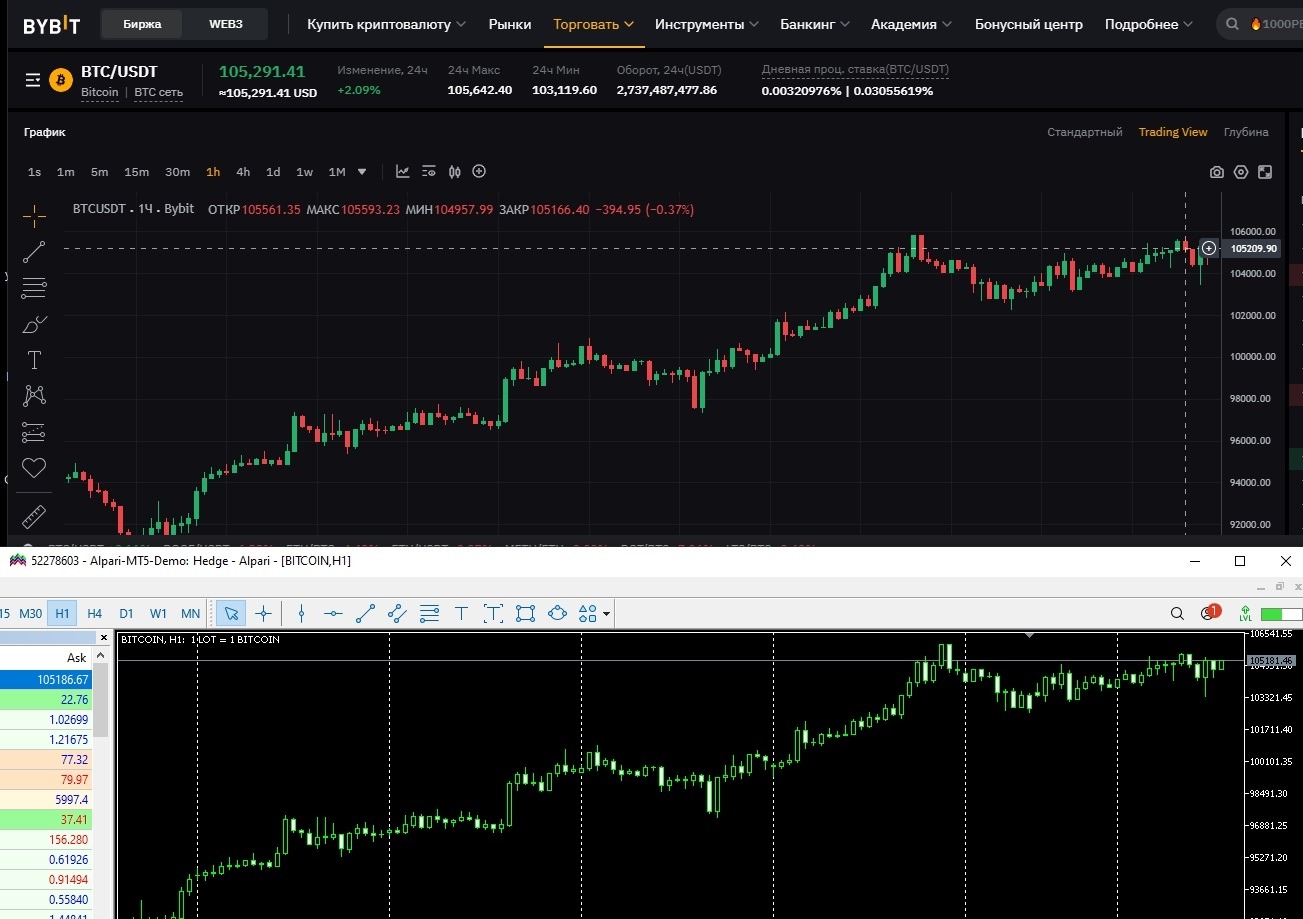
Task: Select the text label tool in MetaTrader
Action: point(493,613)
